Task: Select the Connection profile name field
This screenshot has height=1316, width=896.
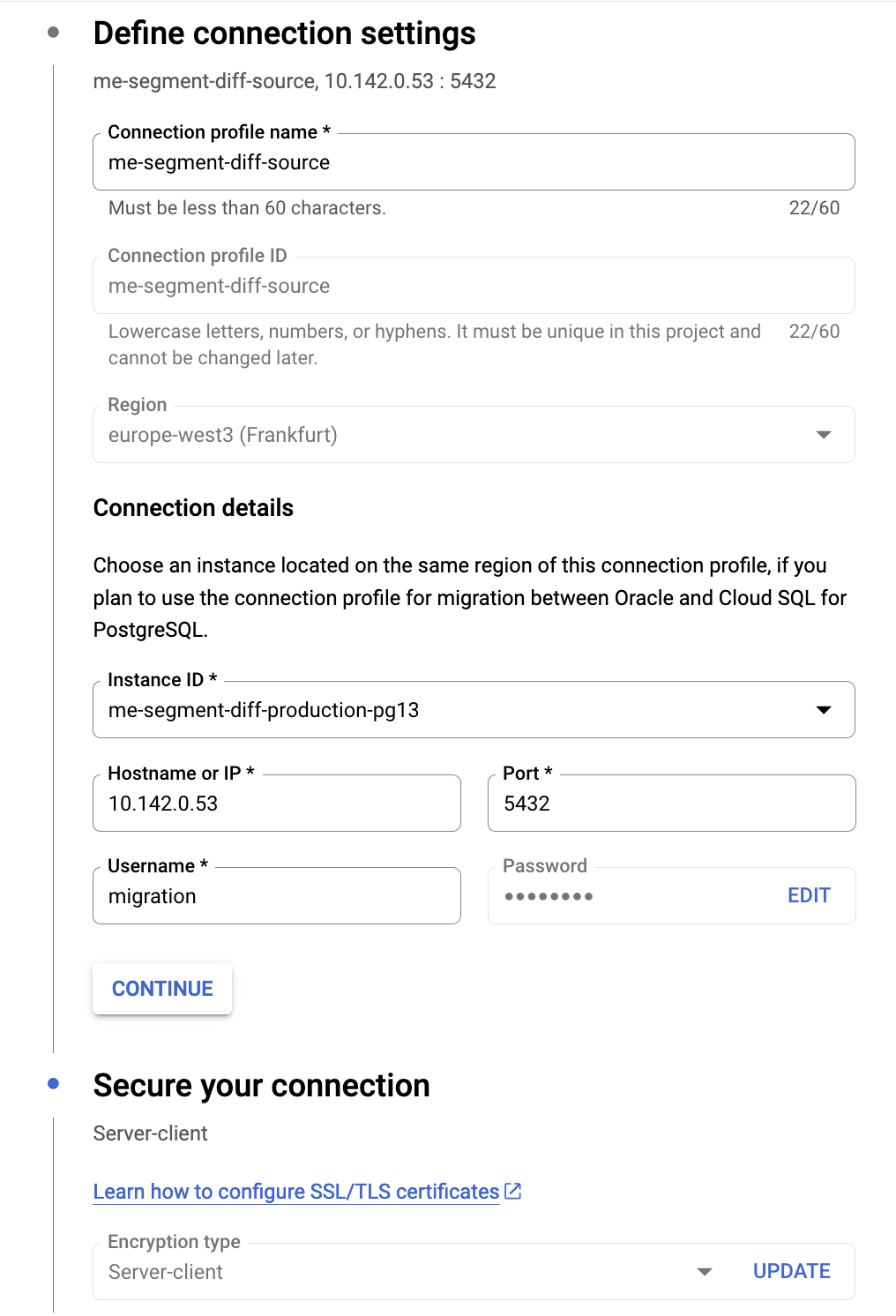Action: pos(474,162)
